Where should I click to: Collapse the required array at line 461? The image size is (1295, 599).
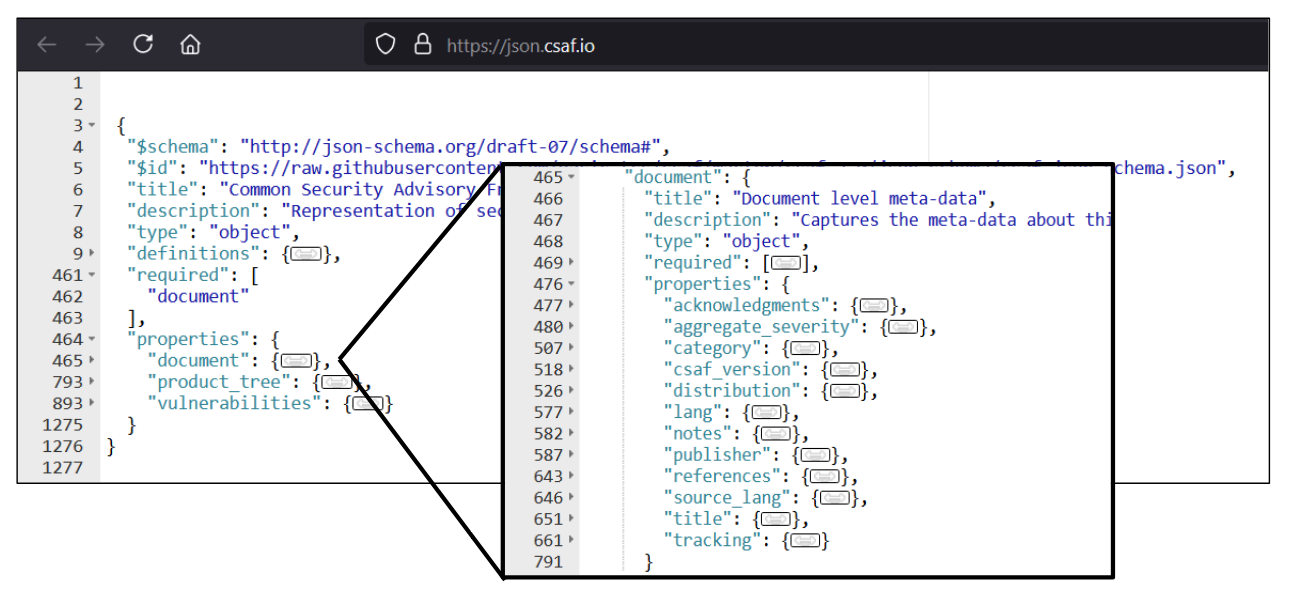coord(91,274)
